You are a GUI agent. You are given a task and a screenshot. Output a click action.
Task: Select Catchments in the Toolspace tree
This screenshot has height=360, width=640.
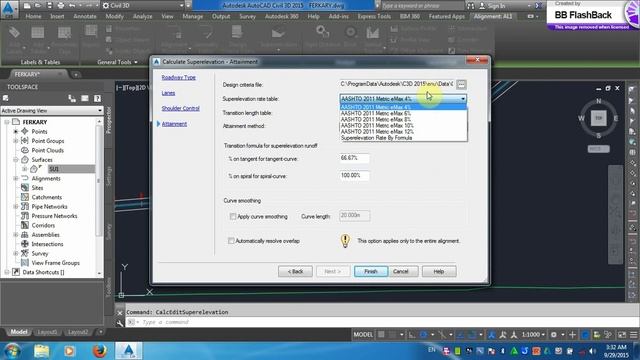point(47,197)
